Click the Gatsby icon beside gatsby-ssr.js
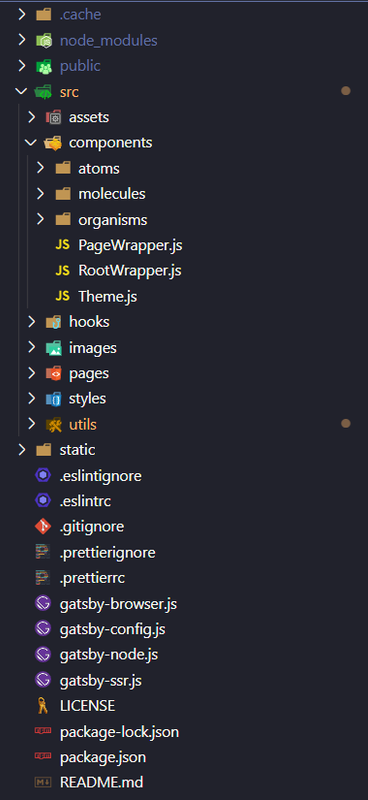Screen dimensions: 368x800 43,680
